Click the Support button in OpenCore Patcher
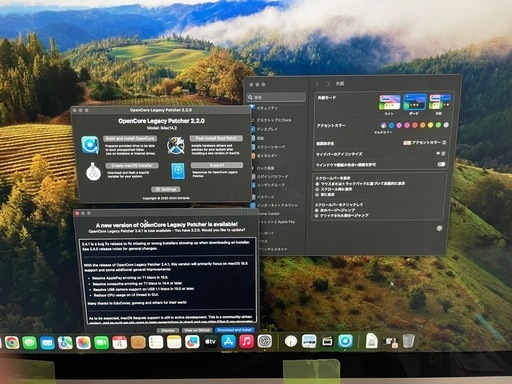This screenshot has width=512, height=384. click(x=217, y=165)
